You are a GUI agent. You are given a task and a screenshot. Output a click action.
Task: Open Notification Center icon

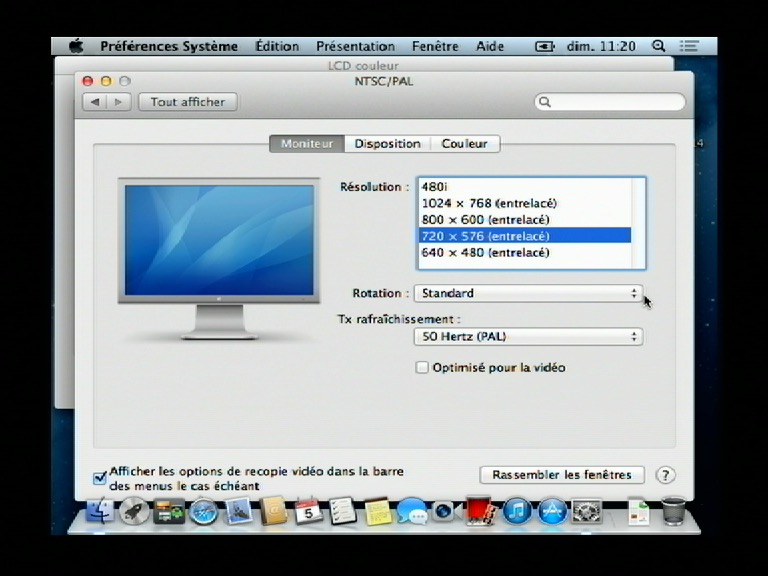[689, 46]
